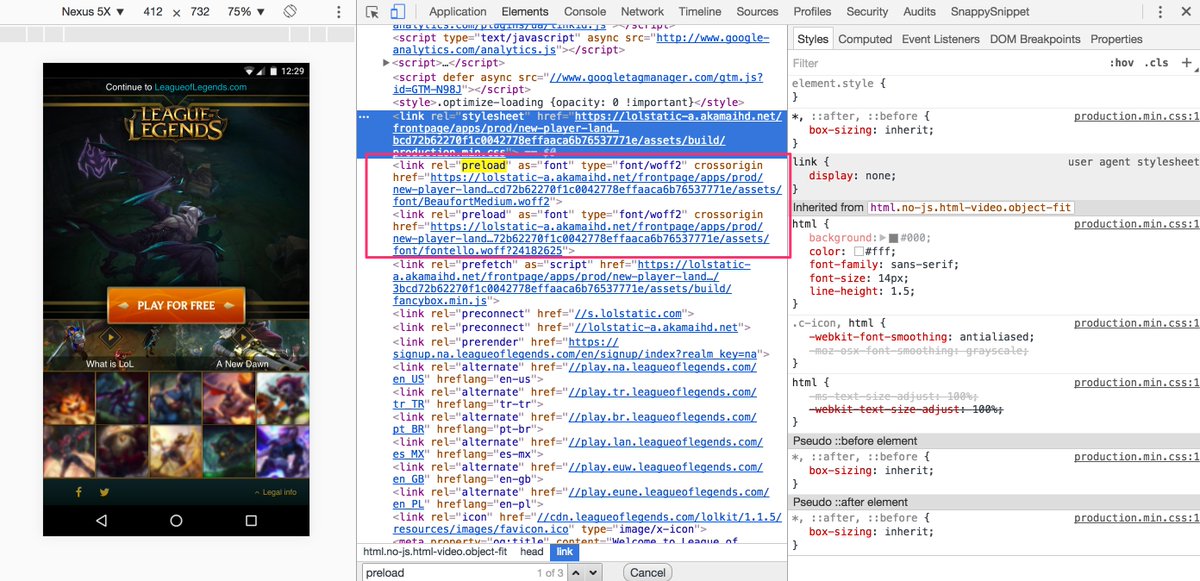Screen dimensions: 1200x581
Task: Open the Audits tab
Action: [918, 12]
